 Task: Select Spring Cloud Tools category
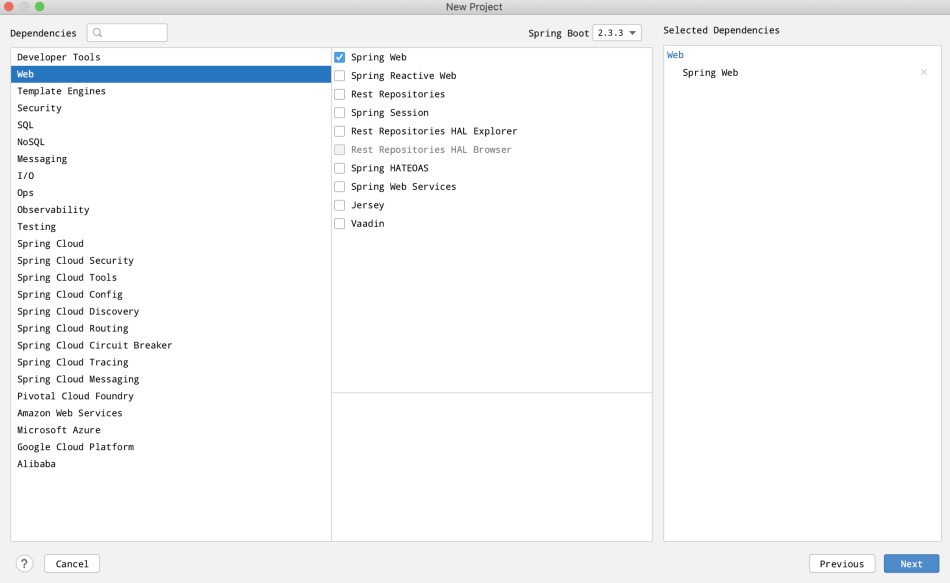pyautogui.click(x=171, y=278)
